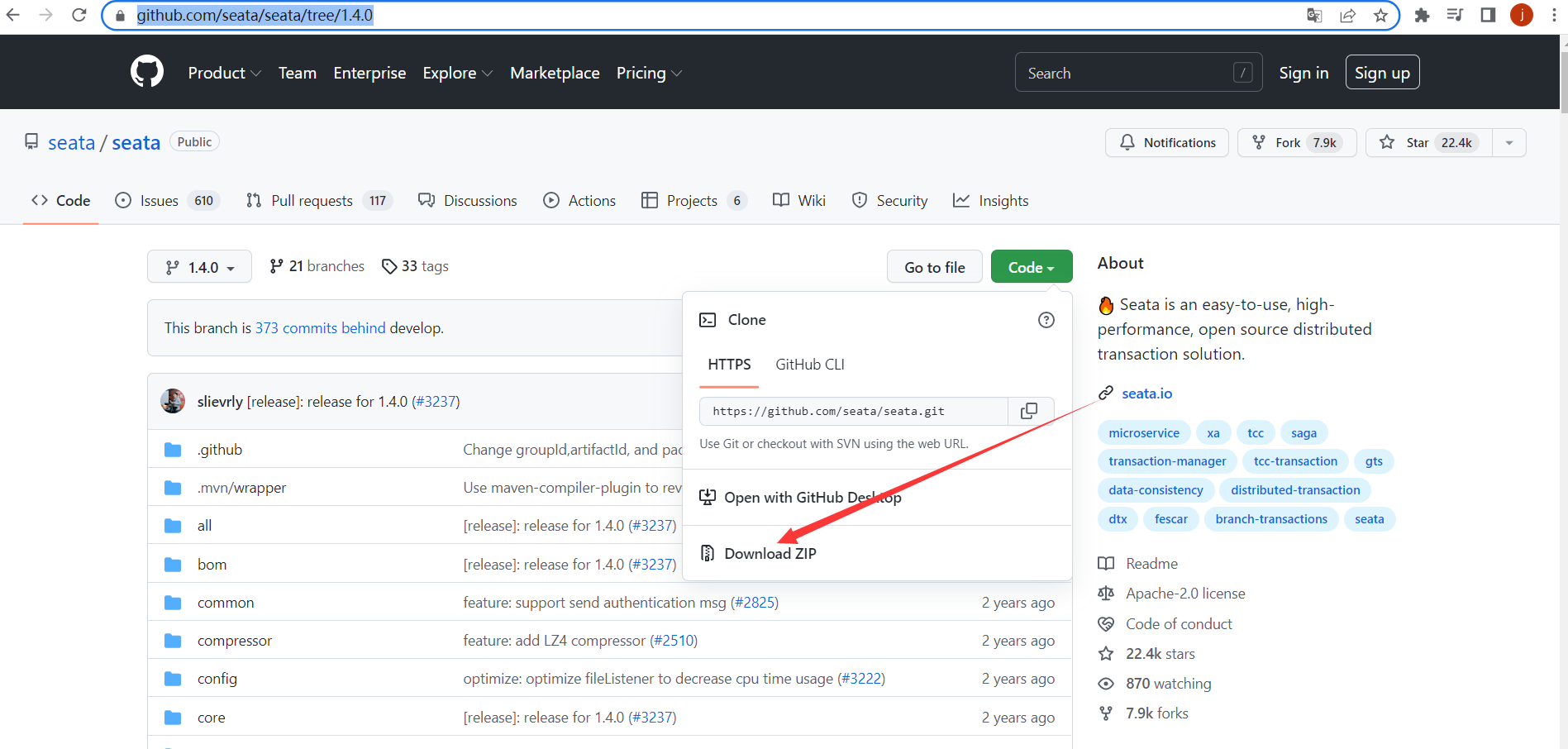Viewport: 1568px width, 749px height.
Task: Open the Team nav link
Action: [x=298, y=73]
